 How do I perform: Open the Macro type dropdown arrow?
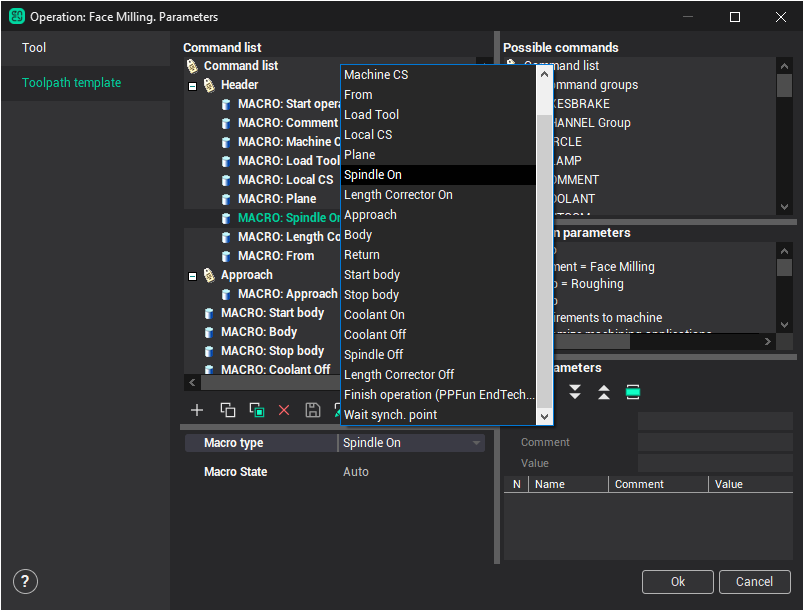tap(476, 443)
